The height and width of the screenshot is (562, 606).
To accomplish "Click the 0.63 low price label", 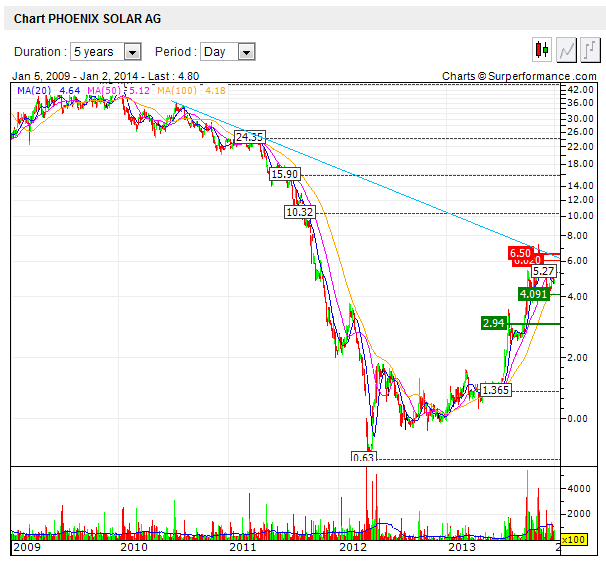I will (x=363, y=456).
